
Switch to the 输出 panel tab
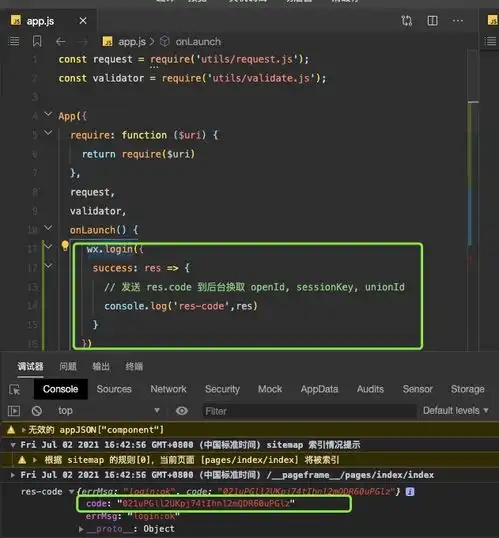101,366
